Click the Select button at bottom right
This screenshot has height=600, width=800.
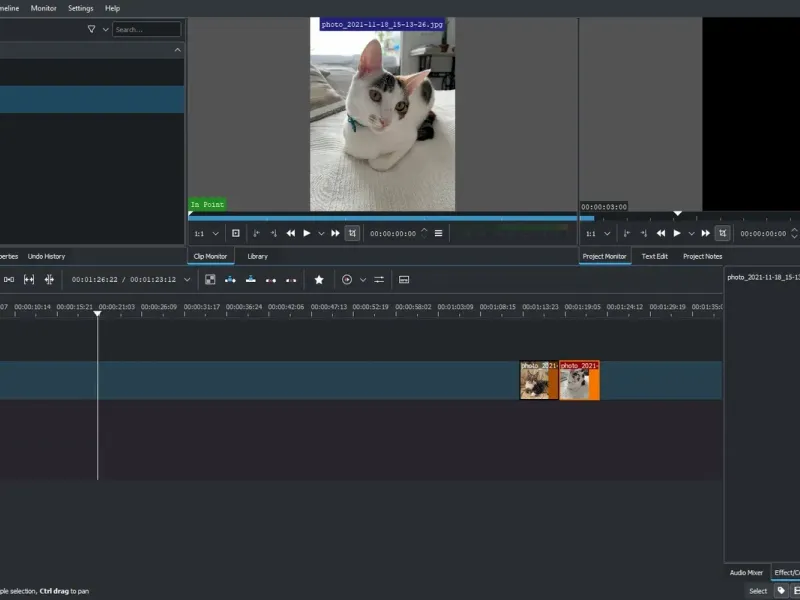tap(758, 591)
